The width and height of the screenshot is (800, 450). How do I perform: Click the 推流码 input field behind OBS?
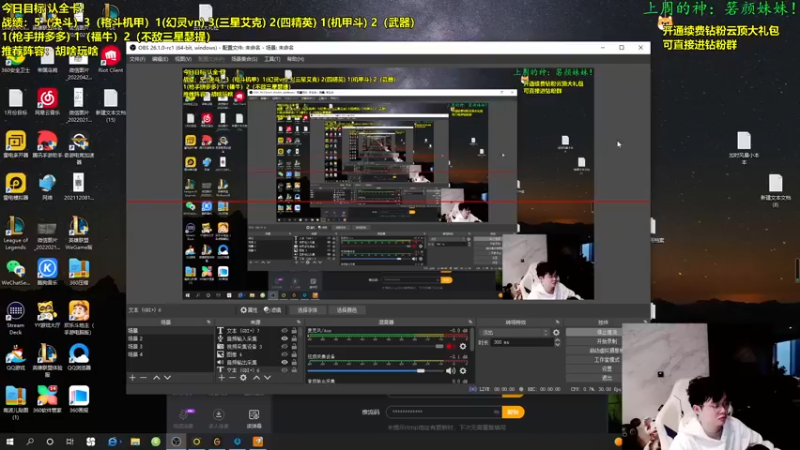[443, 412]
